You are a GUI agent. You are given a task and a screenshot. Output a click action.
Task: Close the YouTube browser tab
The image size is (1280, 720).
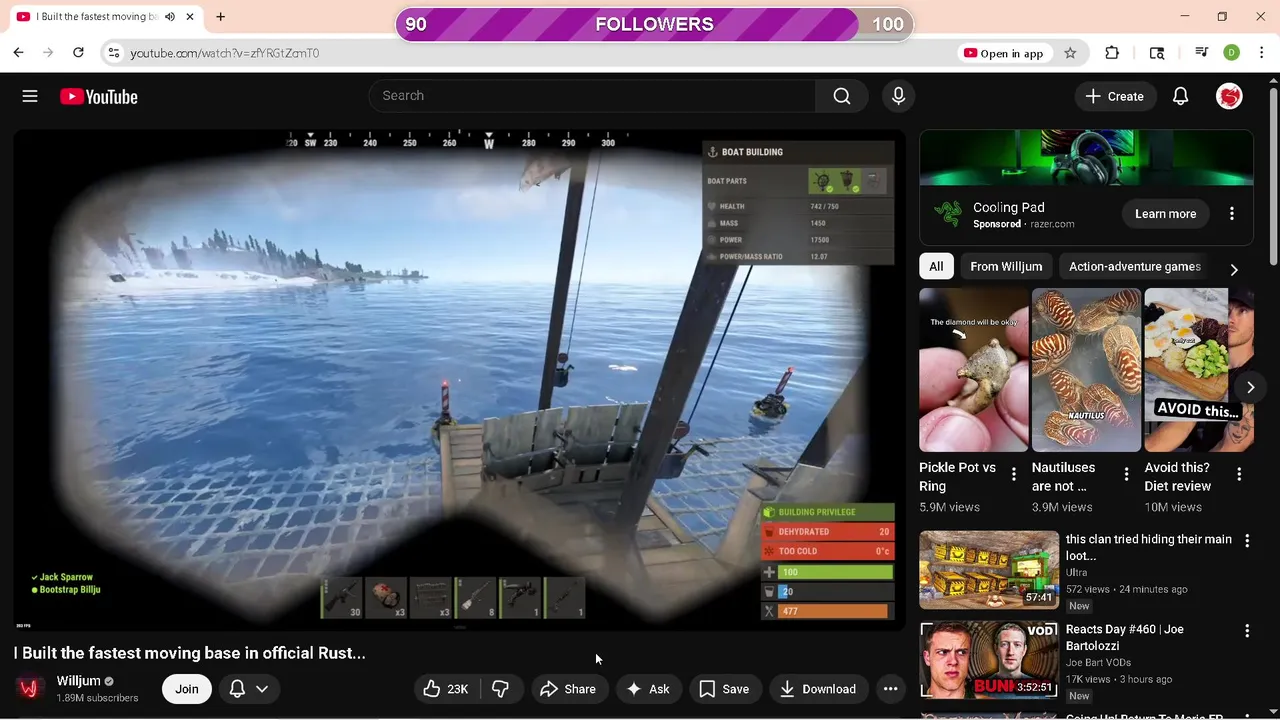tap(189, 17)
